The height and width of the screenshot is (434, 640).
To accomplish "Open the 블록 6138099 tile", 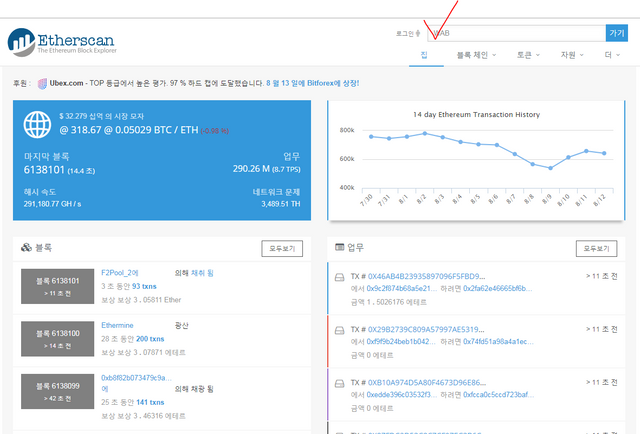I will (x=58, y=392).
